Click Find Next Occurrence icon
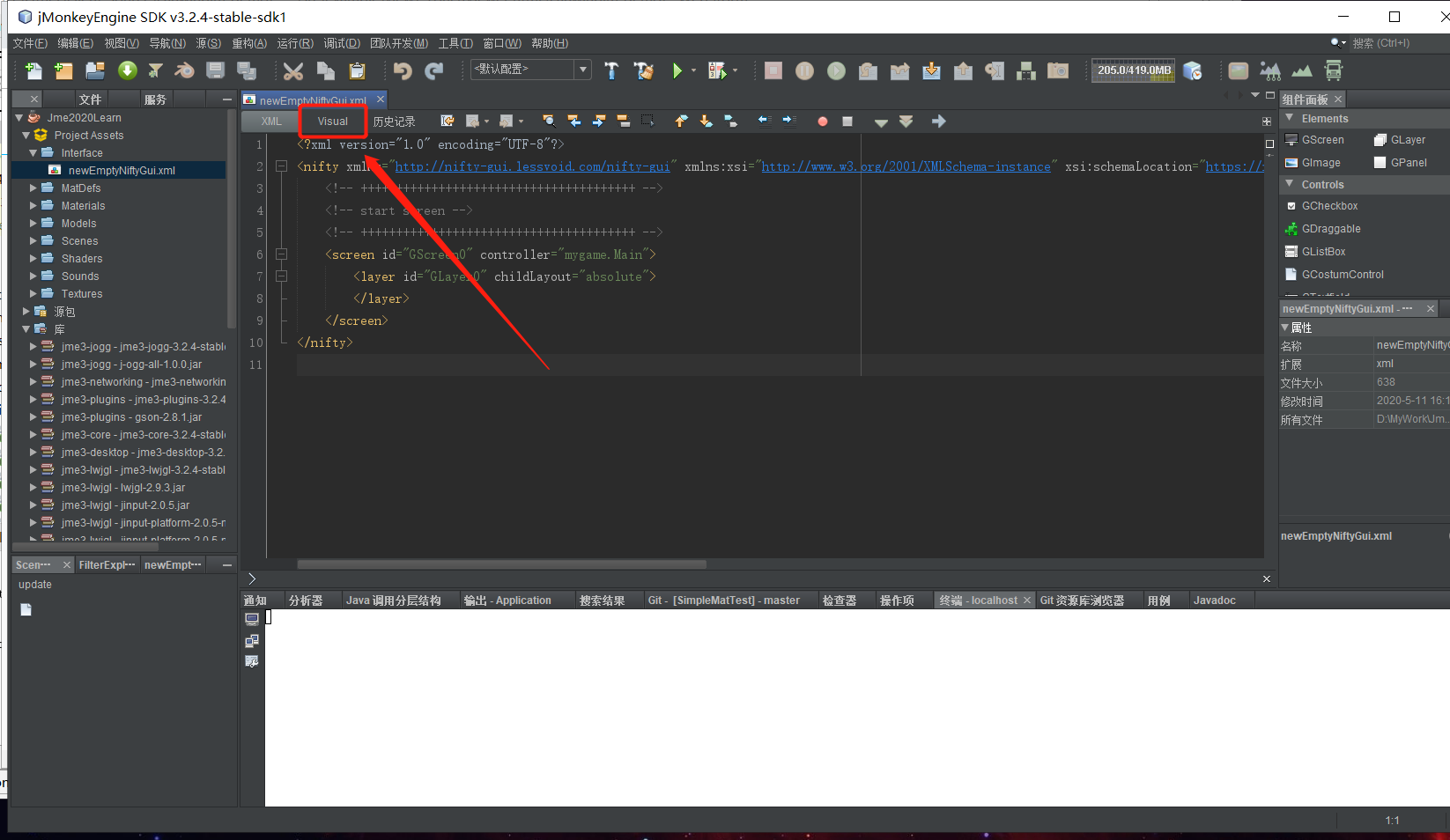This screenshot has width=1450, height=840. (599, 121)
